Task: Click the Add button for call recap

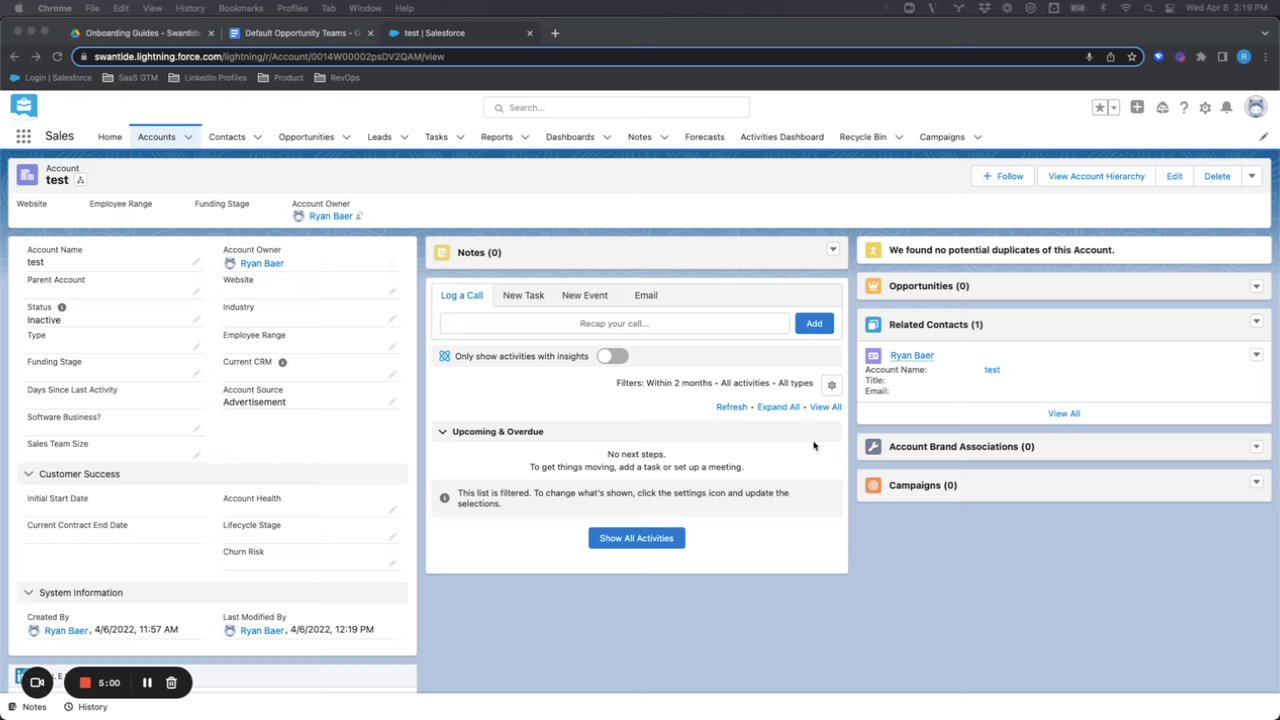Action: click(814, 323)
